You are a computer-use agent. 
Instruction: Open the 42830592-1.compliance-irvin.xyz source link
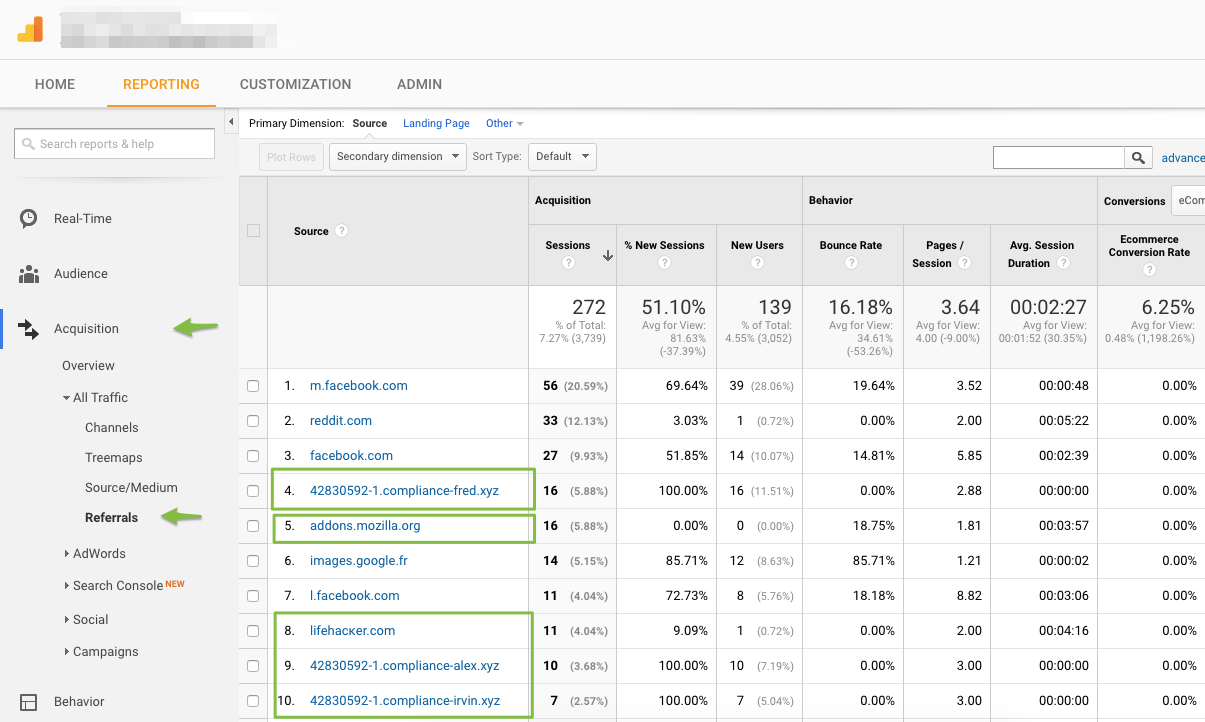405,701
